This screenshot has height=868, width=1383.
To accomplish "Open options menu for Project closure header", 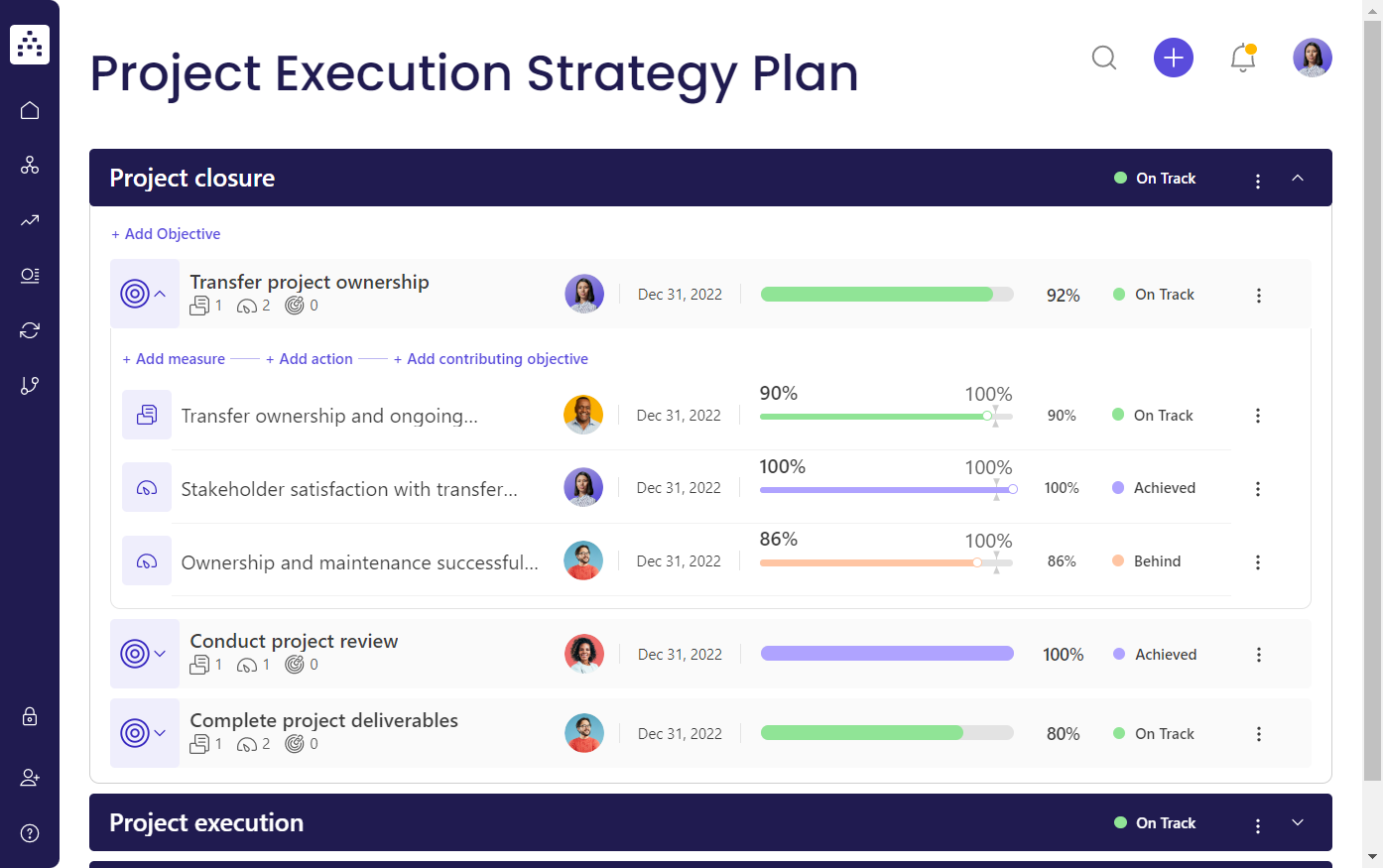I will point(1257,181).
